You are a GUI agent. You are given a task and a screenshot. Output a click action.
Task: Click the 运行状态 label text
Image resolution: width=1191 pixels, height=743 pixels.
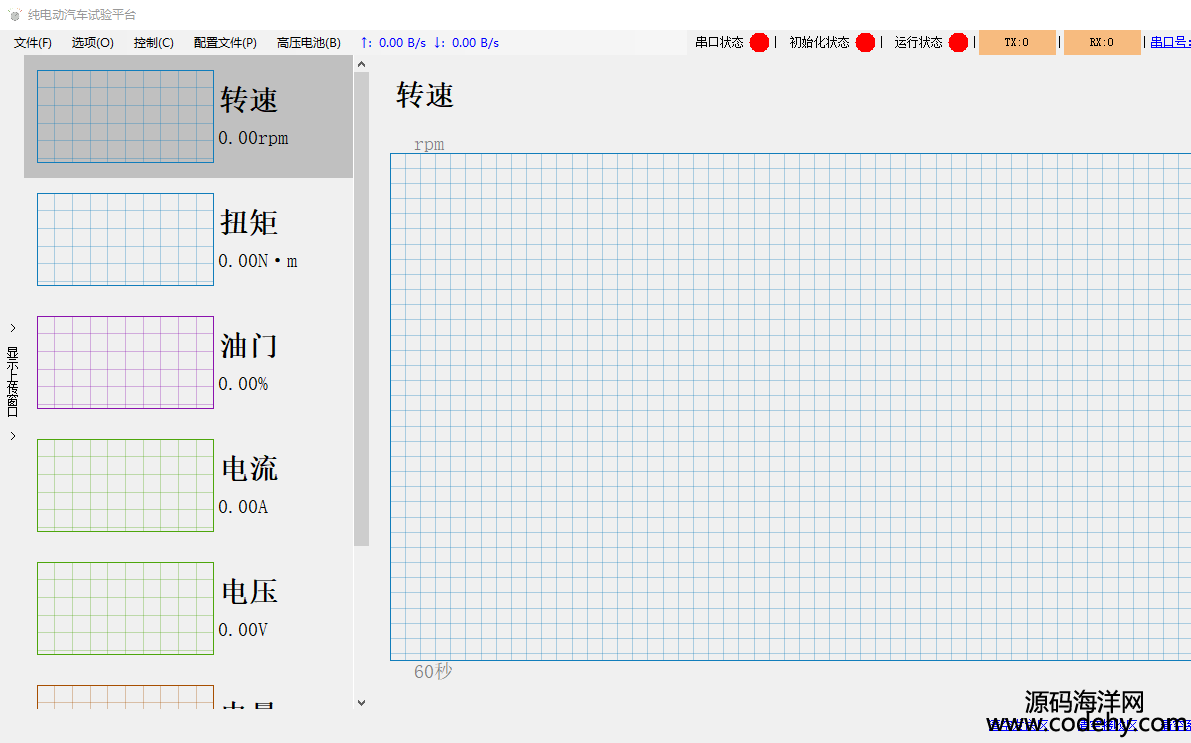tap(918, 43)
